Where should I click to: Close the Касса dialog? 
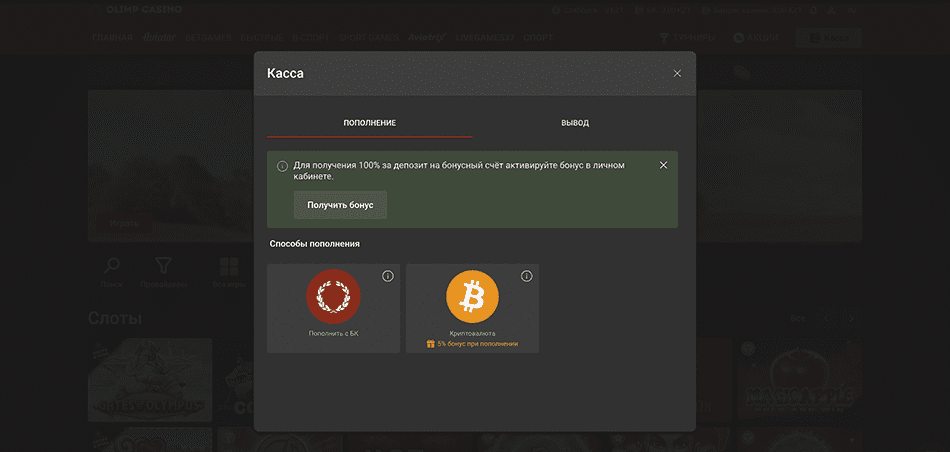pyautogui.click(x=677, y=74)
